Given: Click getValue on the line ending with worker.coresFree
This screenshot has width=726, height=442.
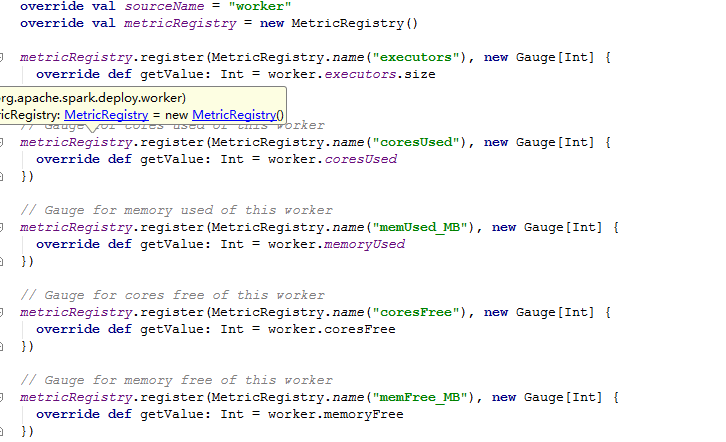Looking at the screenshot, I should 172,330.
